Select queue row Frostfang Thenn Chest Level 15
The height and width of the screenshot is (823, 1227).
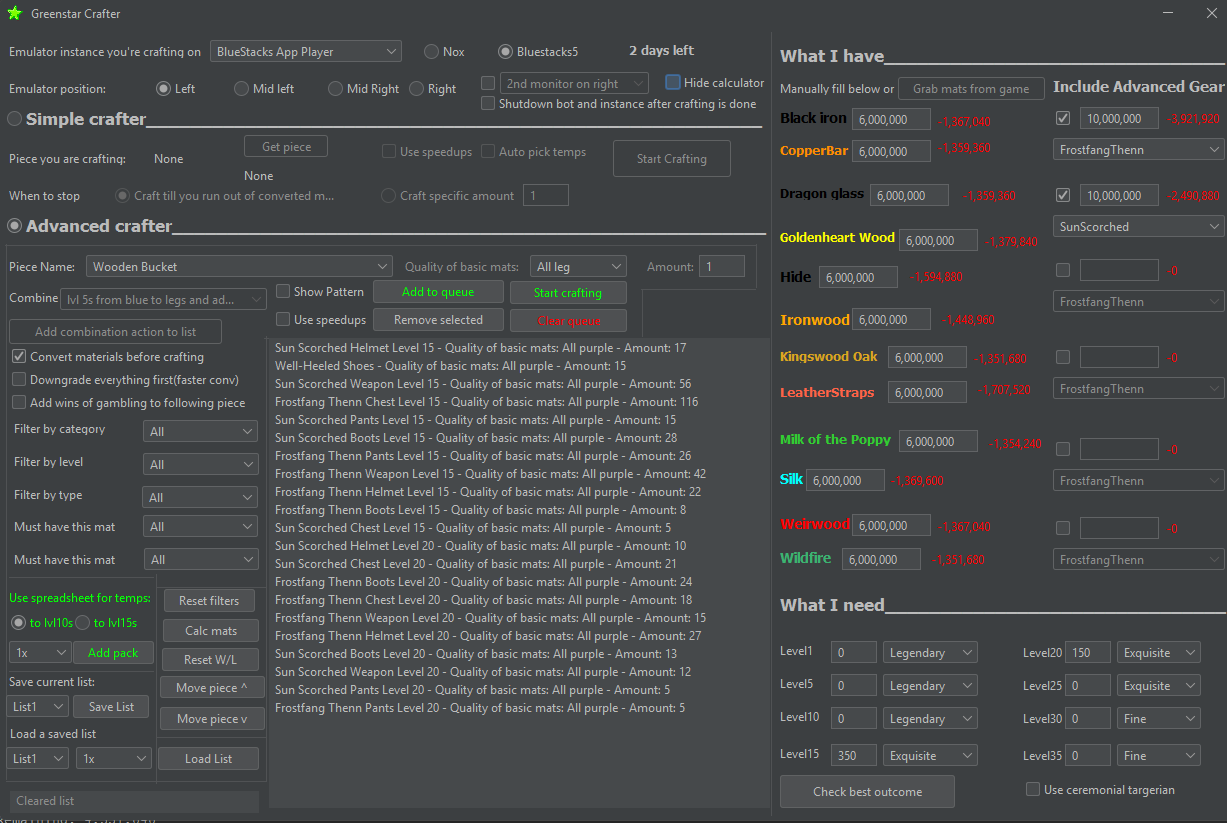487,402
